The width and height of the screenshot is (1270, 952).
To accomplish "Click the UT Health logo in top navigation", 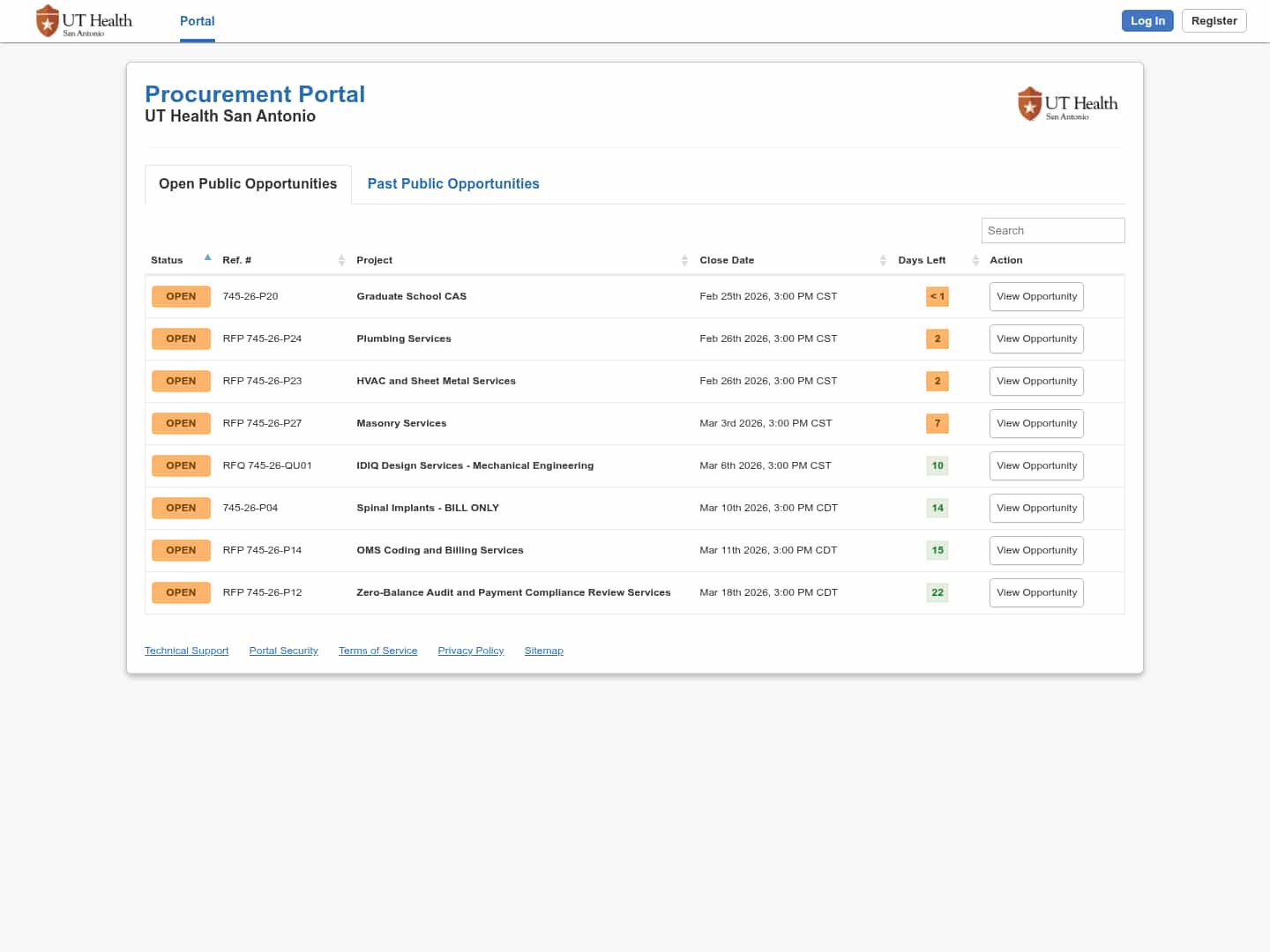I will point(84,21).
